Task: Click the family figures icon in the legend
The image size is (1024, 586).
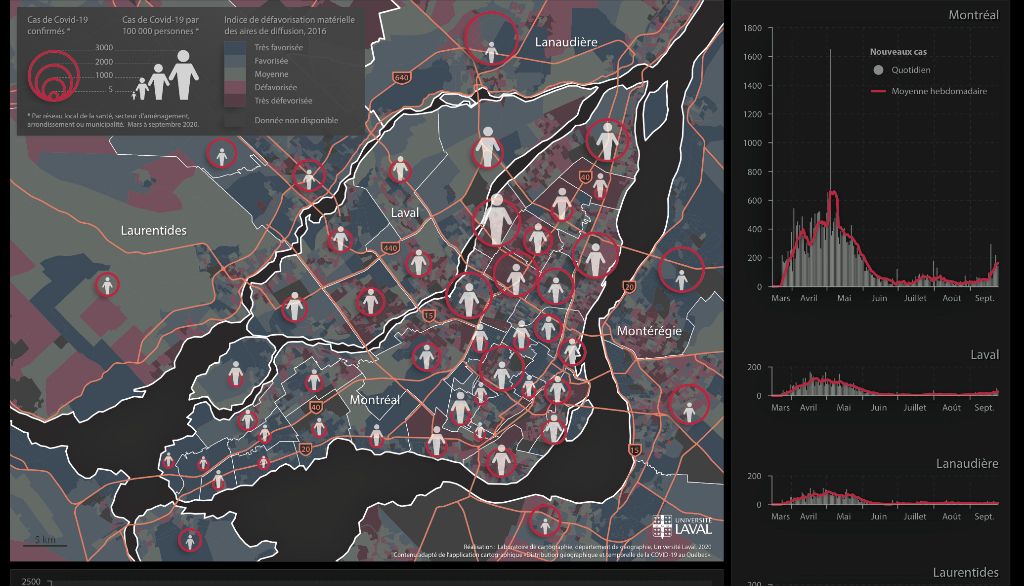Action: click(163, 76)
